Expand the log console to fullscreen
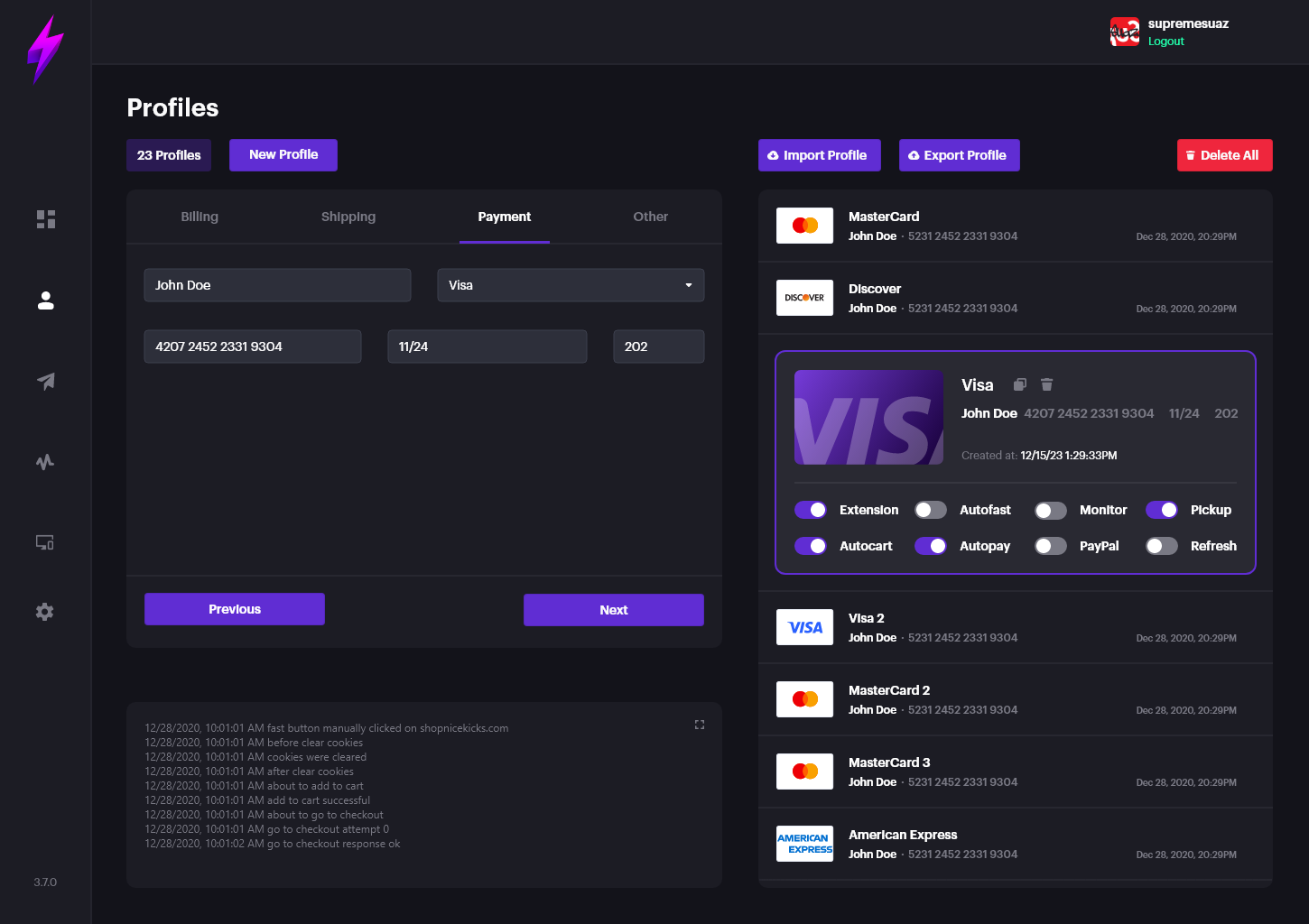1309x924 pixels. pos(700,725)
